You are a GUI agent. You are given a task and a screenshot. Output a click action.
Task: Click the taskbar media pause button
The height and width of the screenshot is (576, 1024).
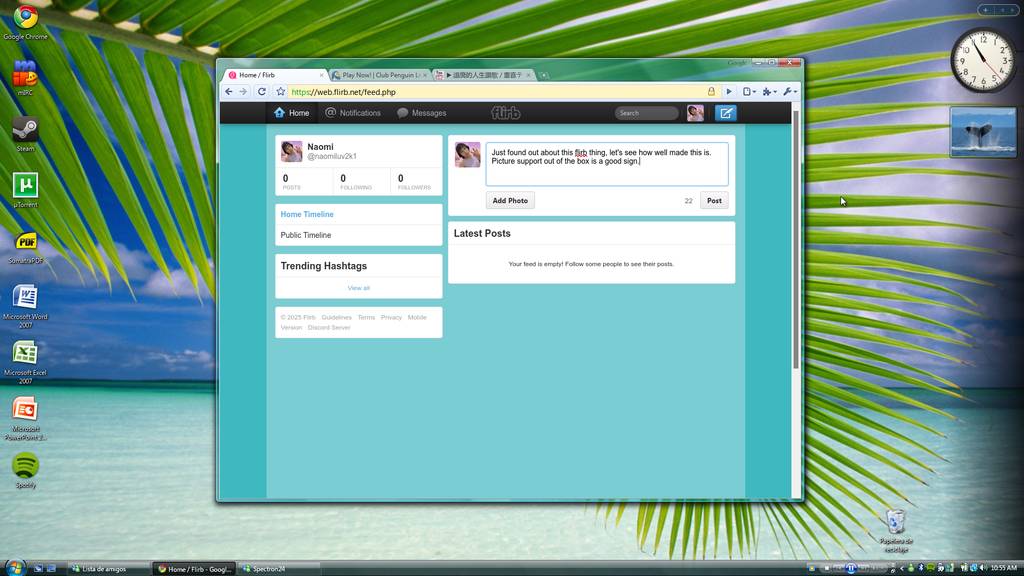(x=850, y=568)
